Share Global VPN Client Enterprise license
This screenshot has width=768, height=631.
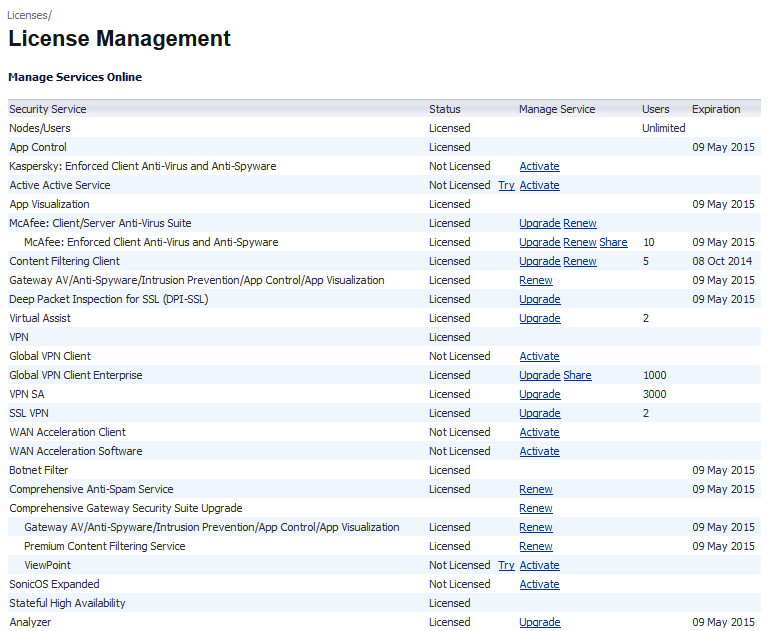[577, 375]
